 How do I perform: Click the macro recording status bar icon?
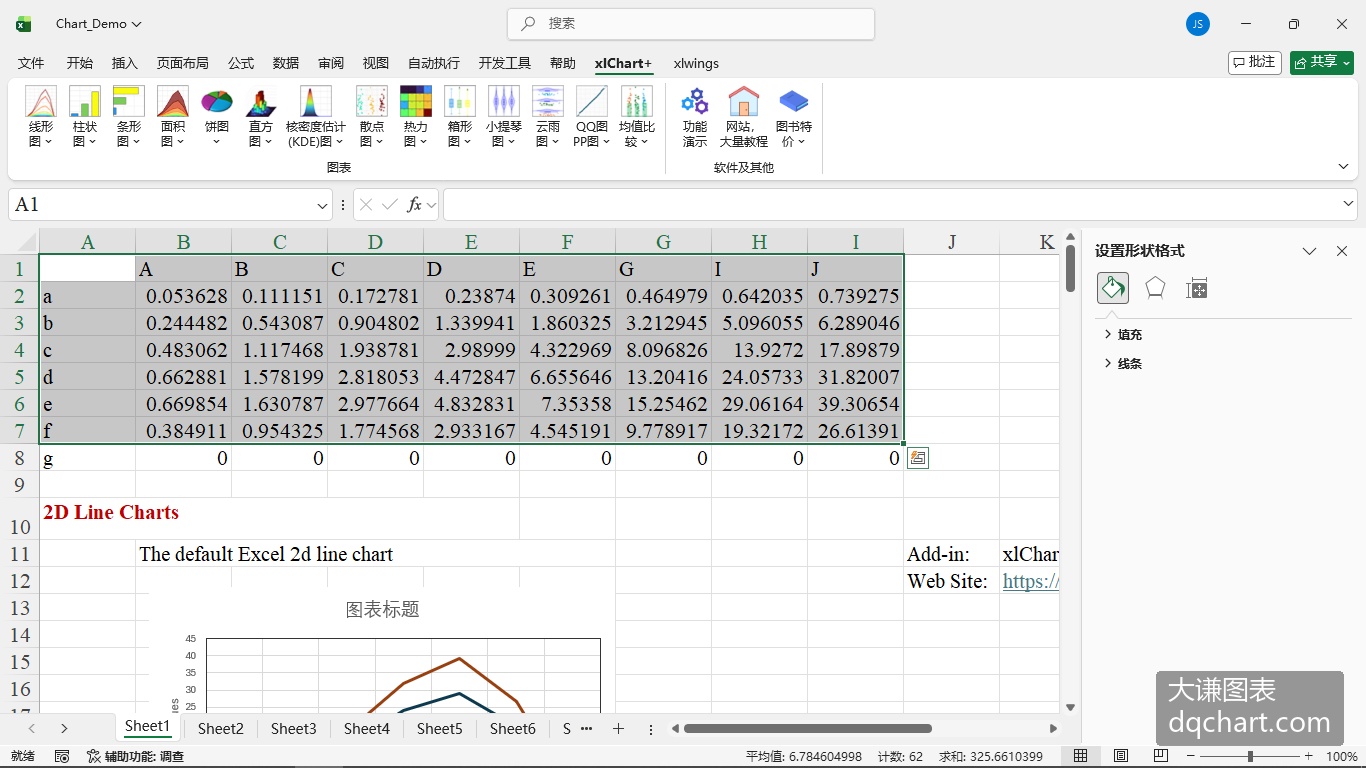62,756
